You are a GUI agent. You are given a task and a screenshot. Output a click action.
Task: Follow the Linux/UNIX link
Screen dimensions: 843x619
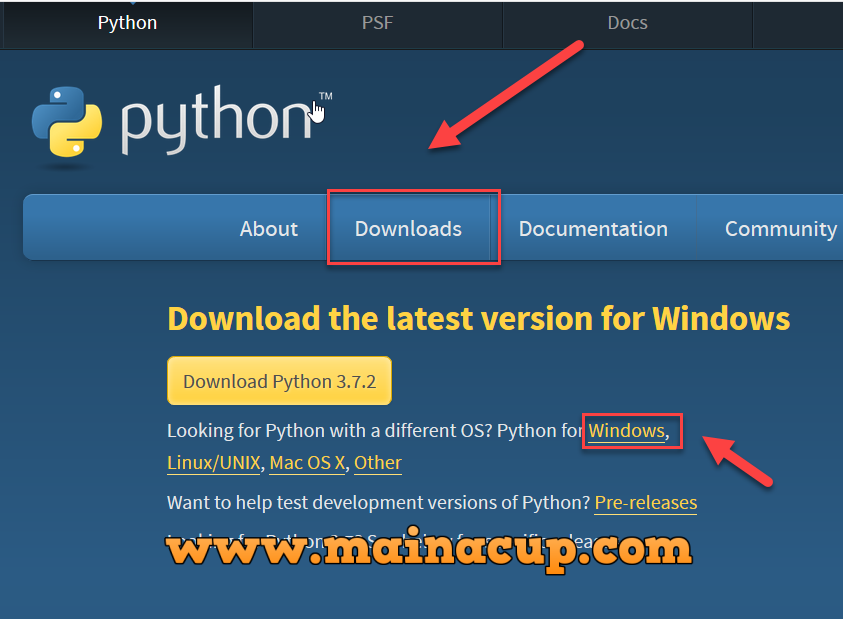point(213,463)
